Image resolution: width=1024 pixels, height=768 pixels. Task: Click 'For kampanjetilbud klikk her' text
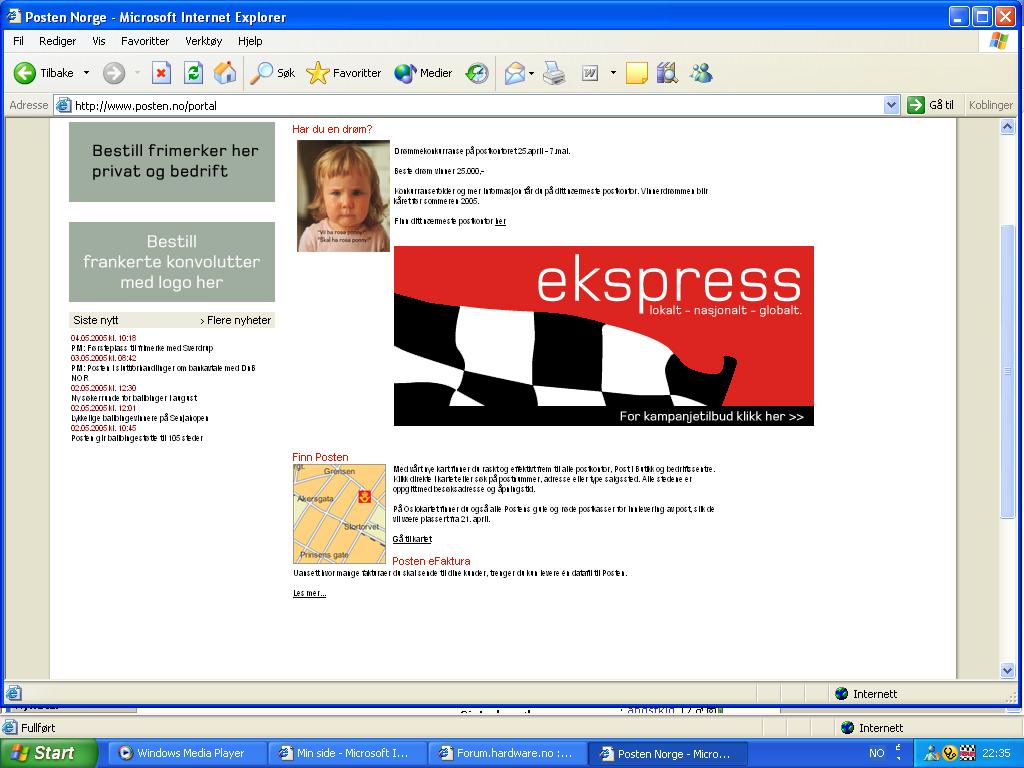coord(711,416)
